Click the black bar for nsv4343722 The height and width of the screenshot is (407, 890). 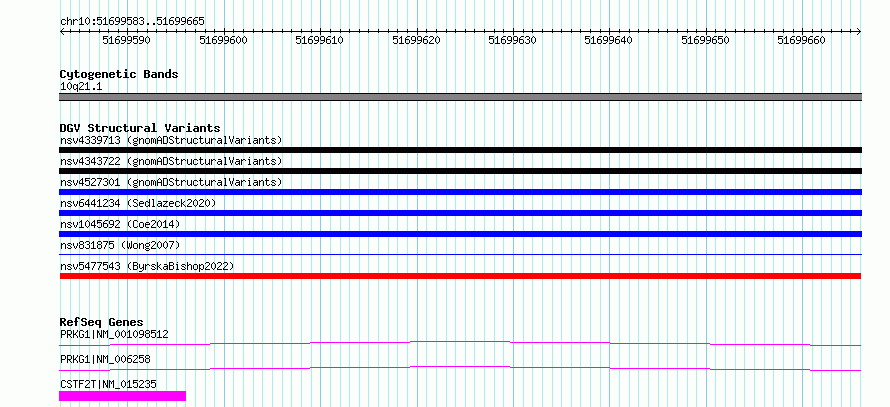point(460,171)
